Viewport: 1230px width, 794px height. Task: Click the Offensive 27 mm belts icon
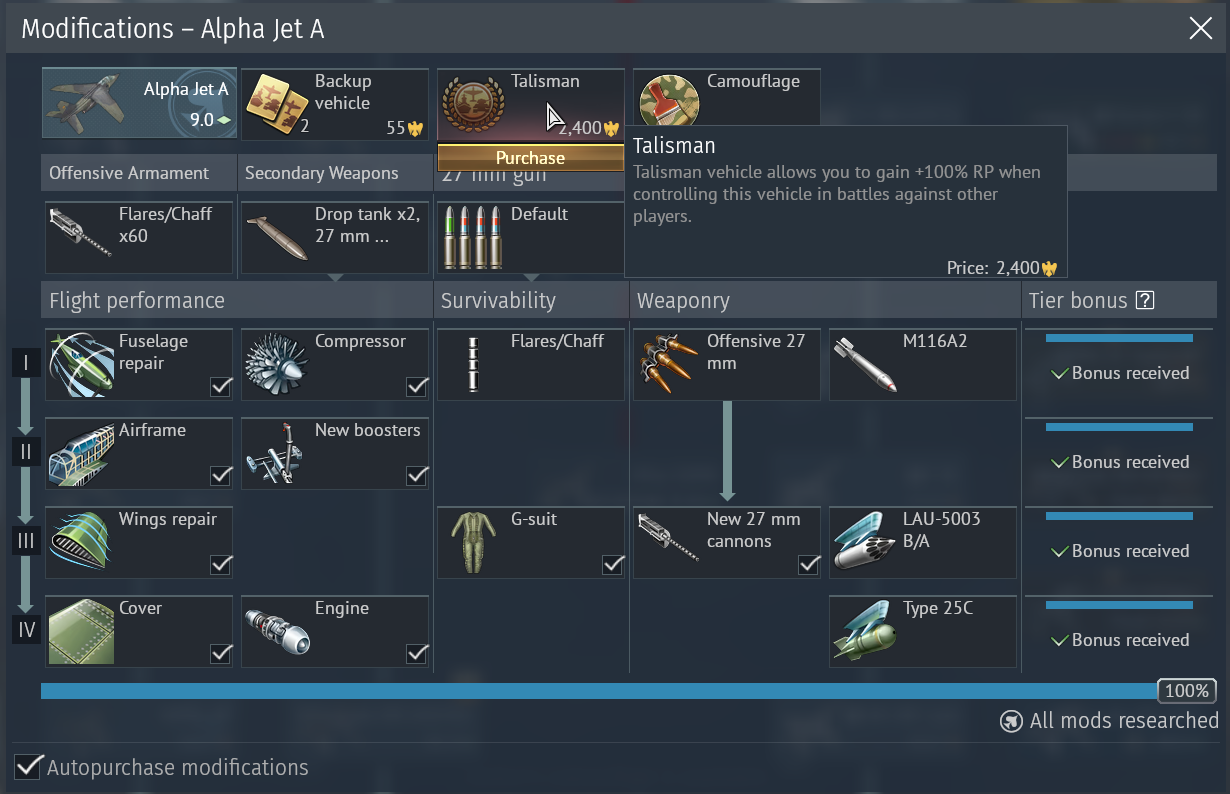click(668, 364)
